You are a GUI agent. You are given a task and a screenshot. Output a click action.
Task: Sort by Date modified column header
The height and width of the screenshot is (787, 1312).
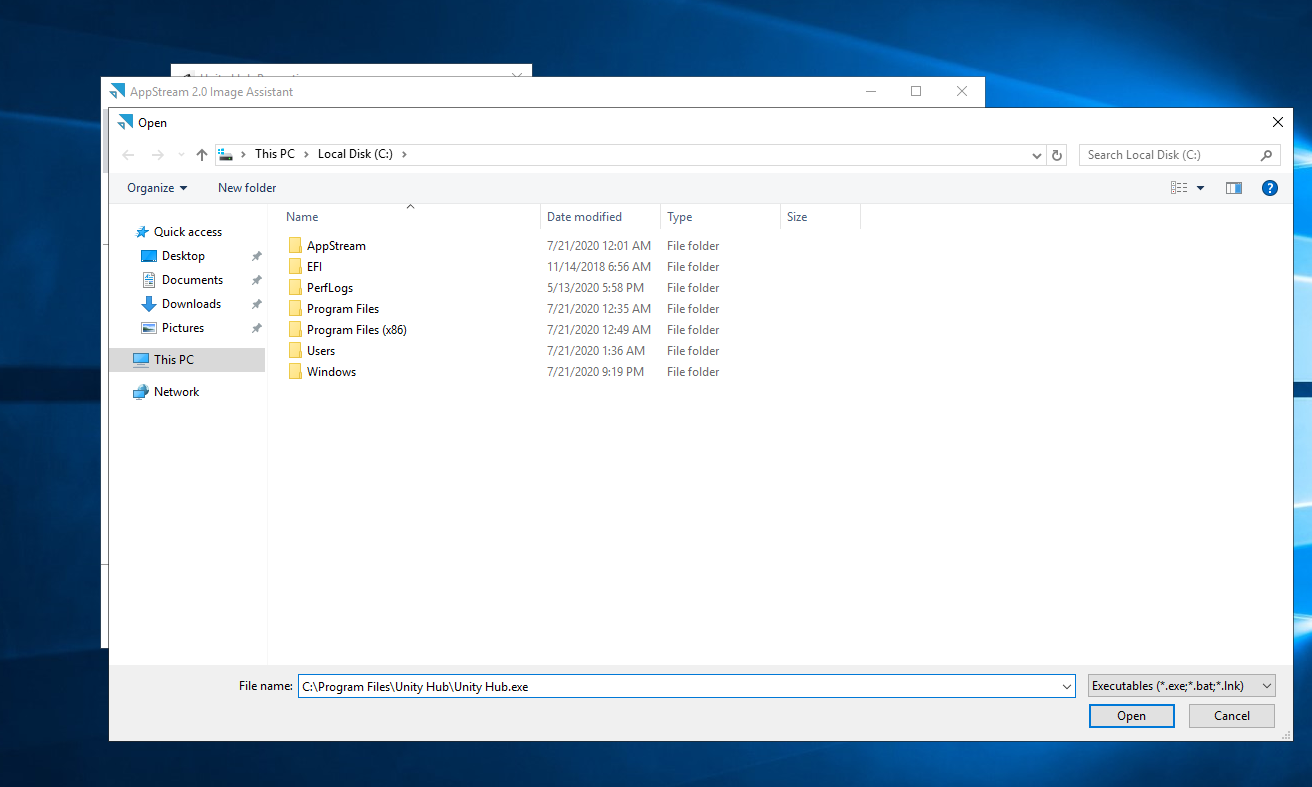[x=584, y=217]
